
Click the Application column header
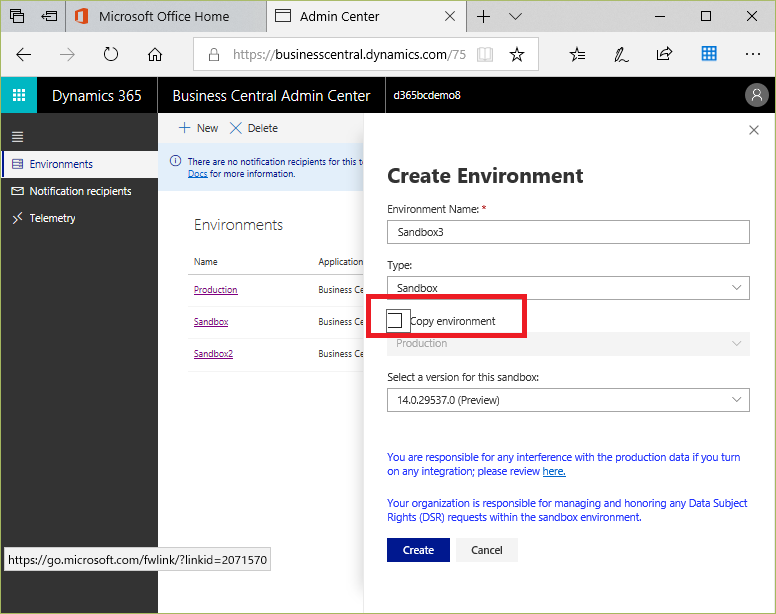pos(340,262)
